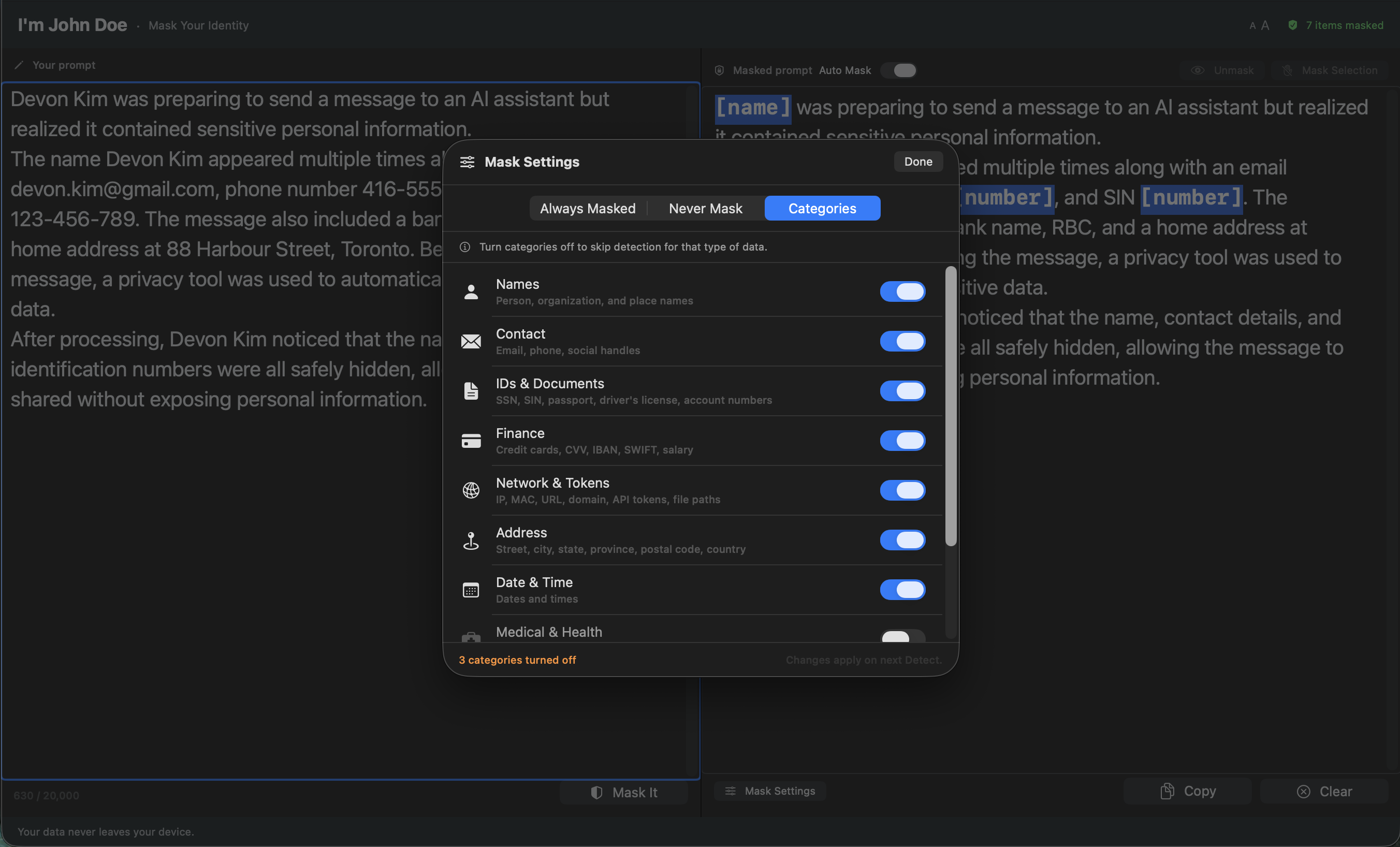The height and width of the screenshot is (847, 1400).
Task: Click the 'I'm John Doe' app title
Action: 72,25
